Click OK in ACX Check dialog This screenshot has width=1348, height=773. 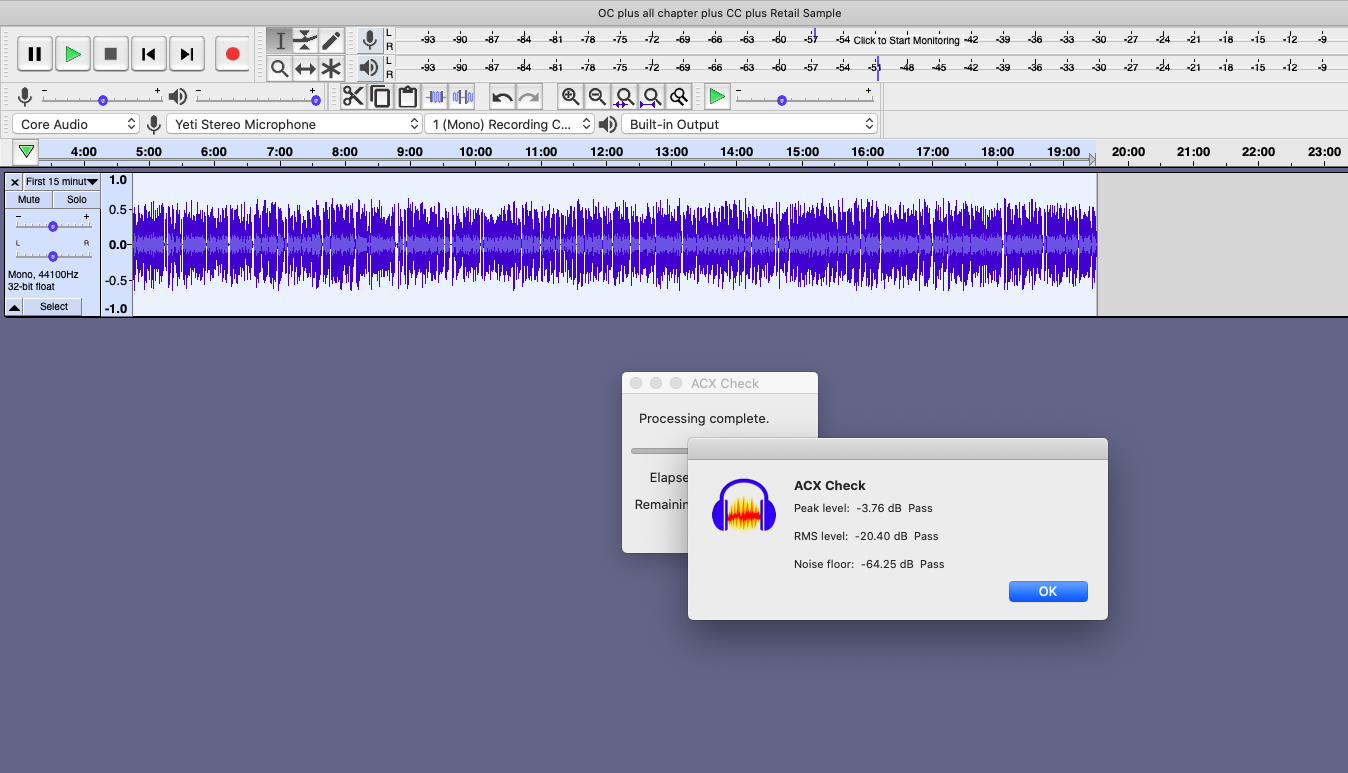(1047, 591)
